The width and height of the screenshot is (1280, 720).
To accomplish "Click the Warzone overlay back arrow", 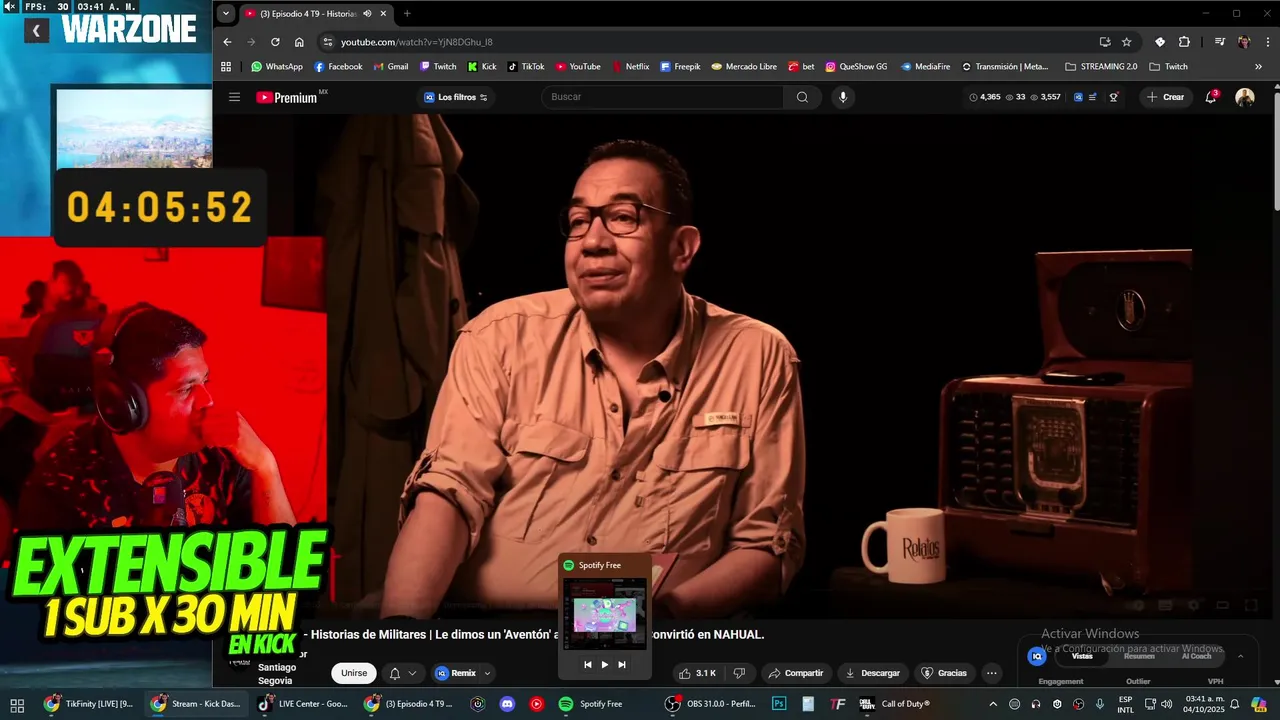I will (x=36, y=31).
